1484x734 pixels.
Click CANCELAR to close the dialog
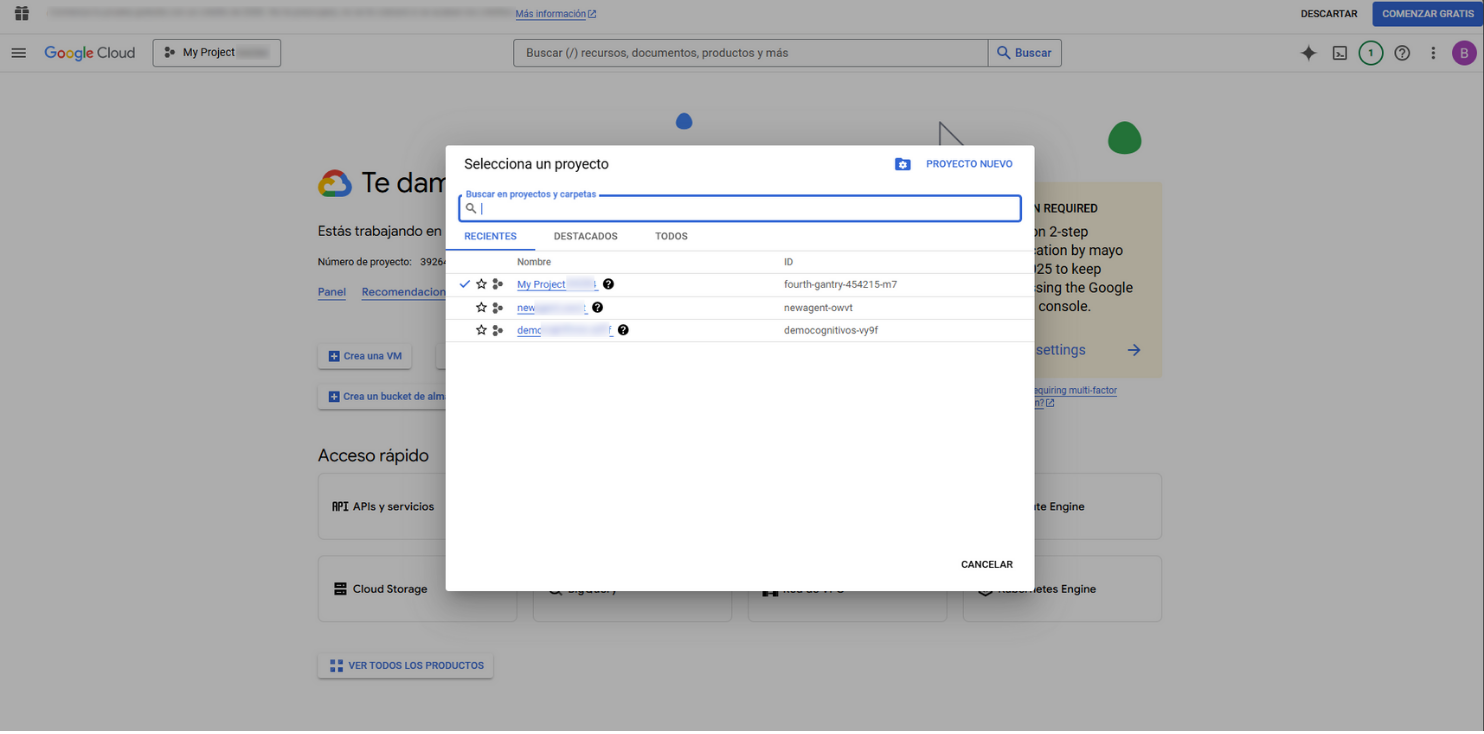tap(987, 565)
